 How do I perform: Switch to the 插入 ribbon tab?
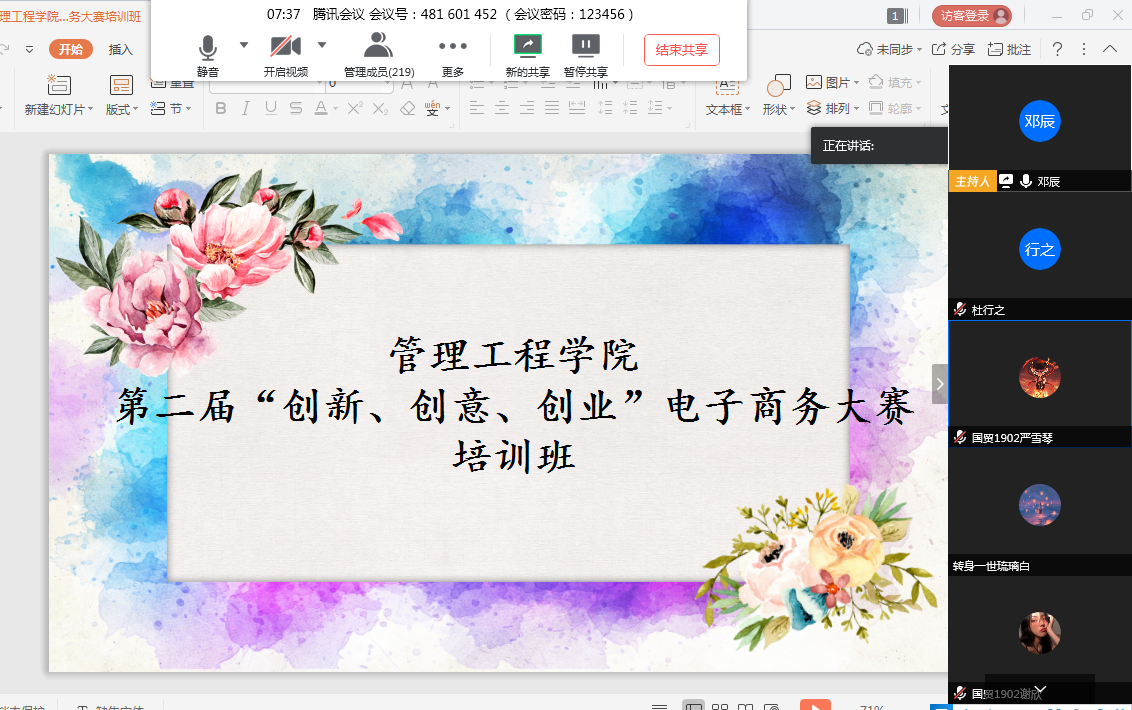(122, 48)
